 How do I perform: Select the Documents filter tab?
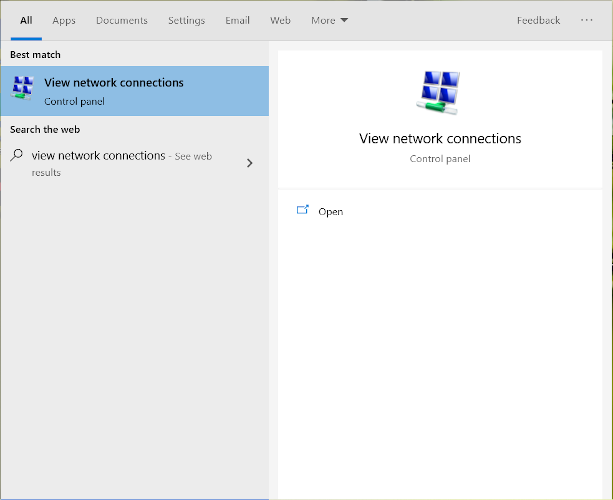tap(122, 20)
